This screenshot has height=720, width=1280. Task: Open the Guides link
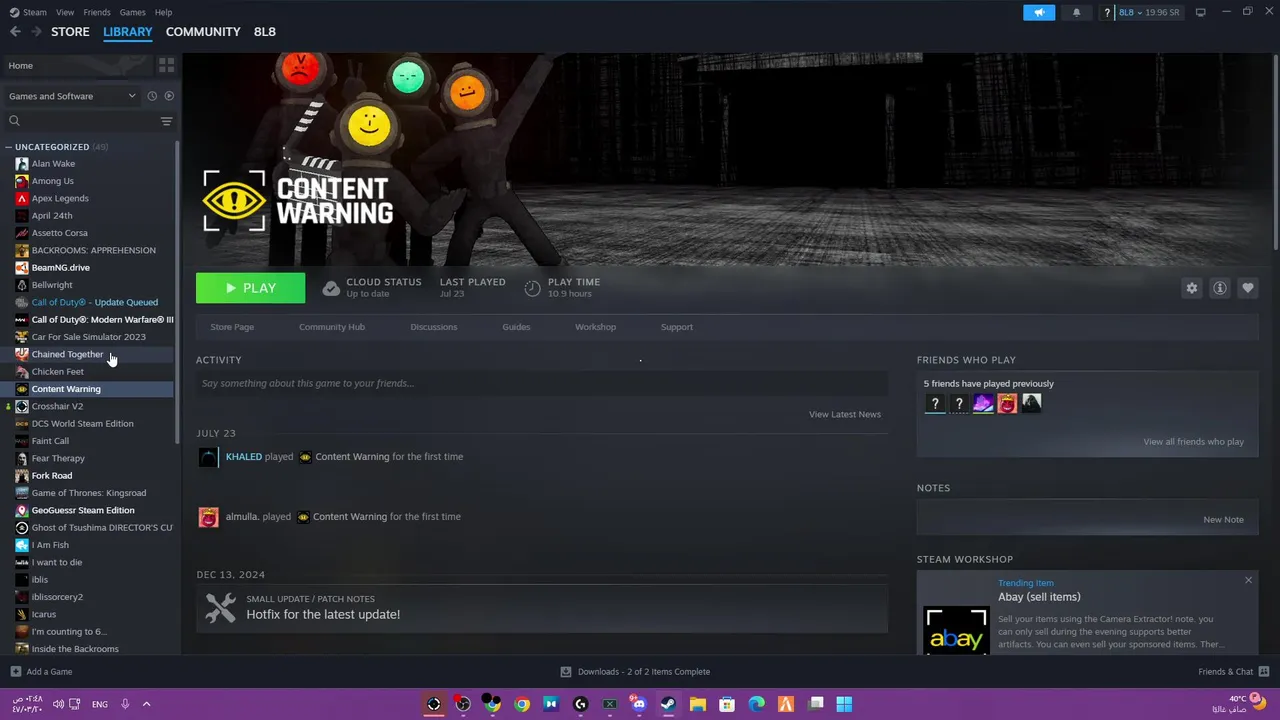coord(516,327)
